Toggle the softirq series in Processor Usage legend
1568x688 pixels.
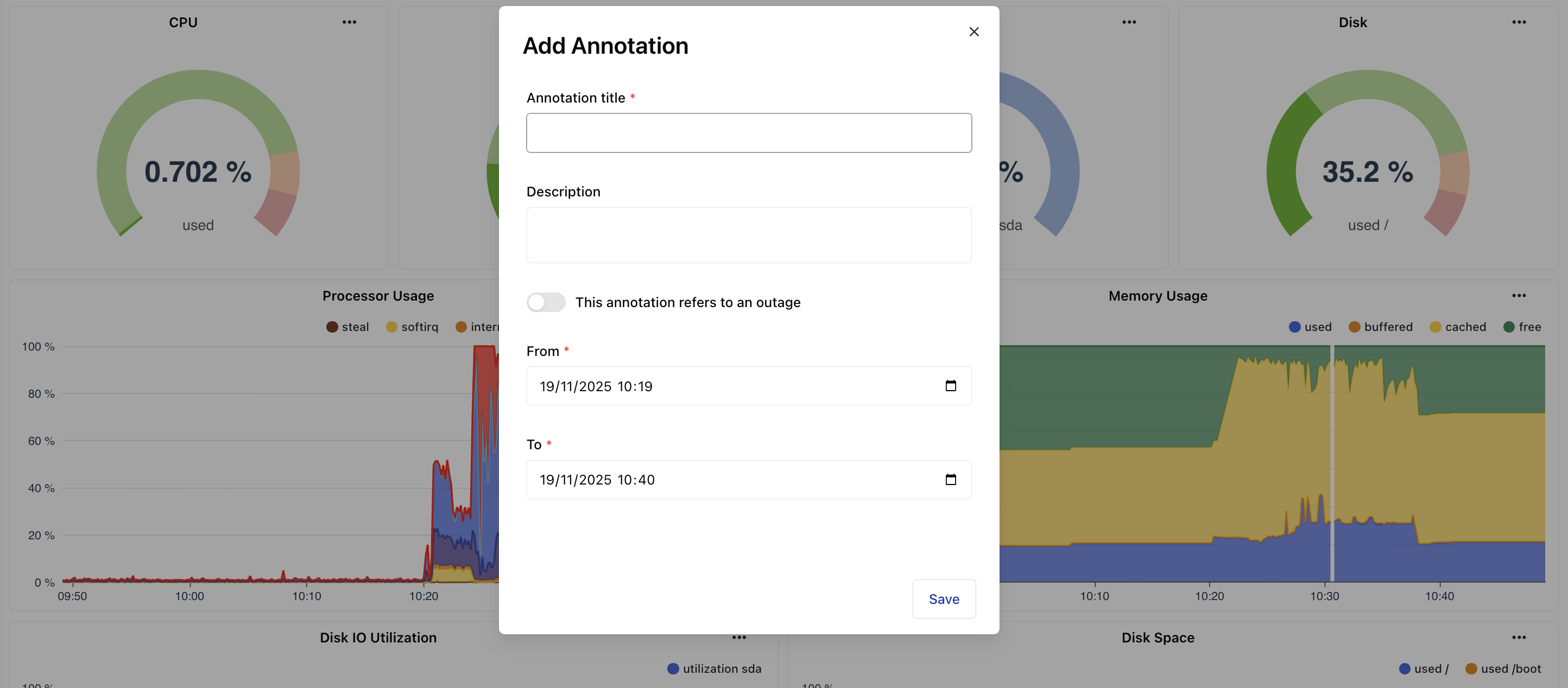[413, 327]
